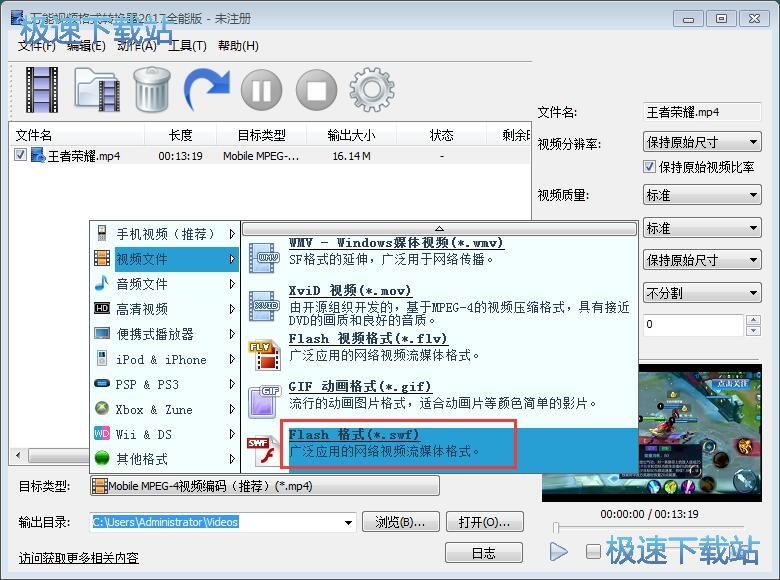This screenshot has width=780, height=580.
Task: Click the XviD format icon
Action: 264,306
